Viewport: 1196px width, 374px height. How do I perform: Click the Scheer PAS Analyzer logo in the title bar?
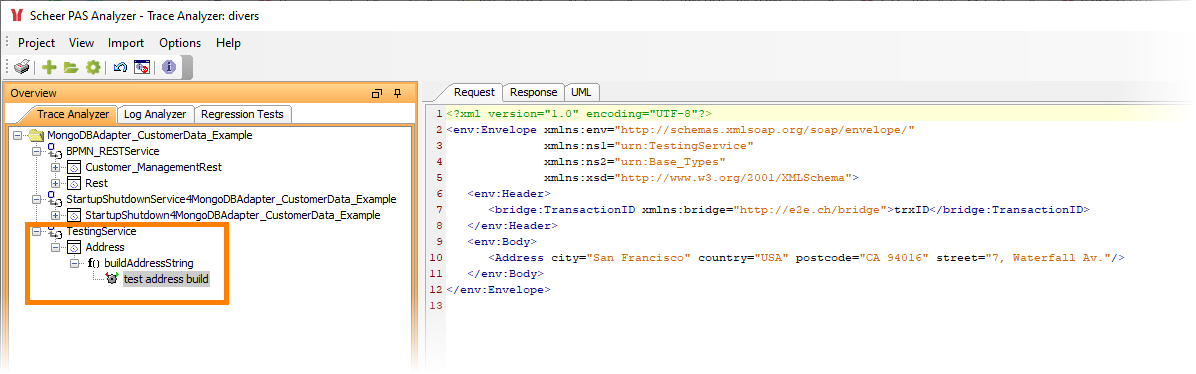pos(16,15)
